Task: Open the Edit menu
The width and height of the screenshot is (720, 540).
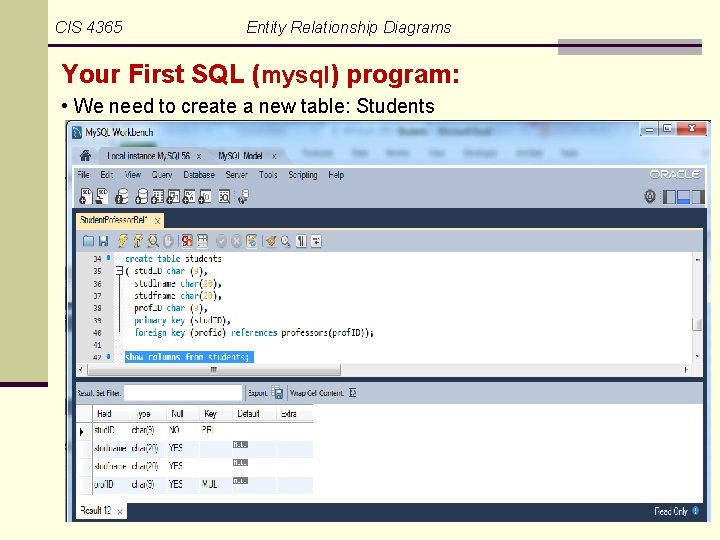Action: (x=107, y=174)
